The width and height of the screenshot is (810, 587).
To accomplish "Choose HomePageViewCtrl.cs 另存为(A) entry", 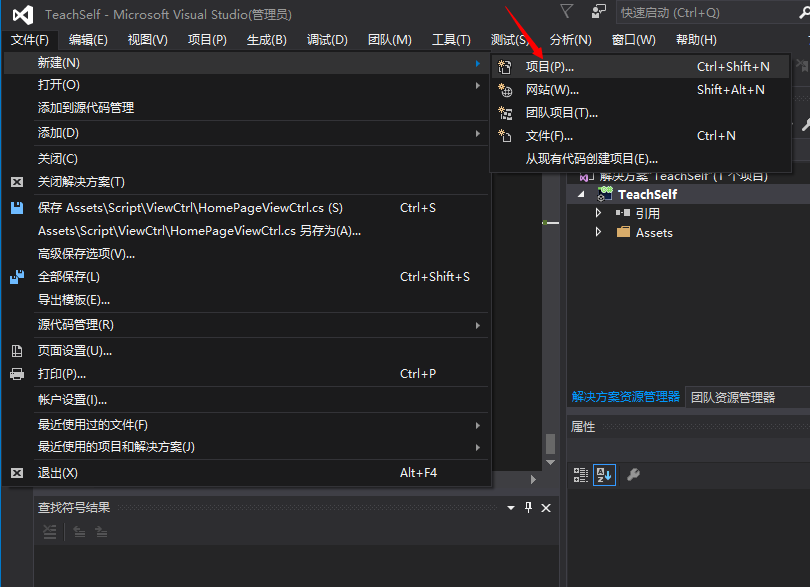I will coord(247,231).
